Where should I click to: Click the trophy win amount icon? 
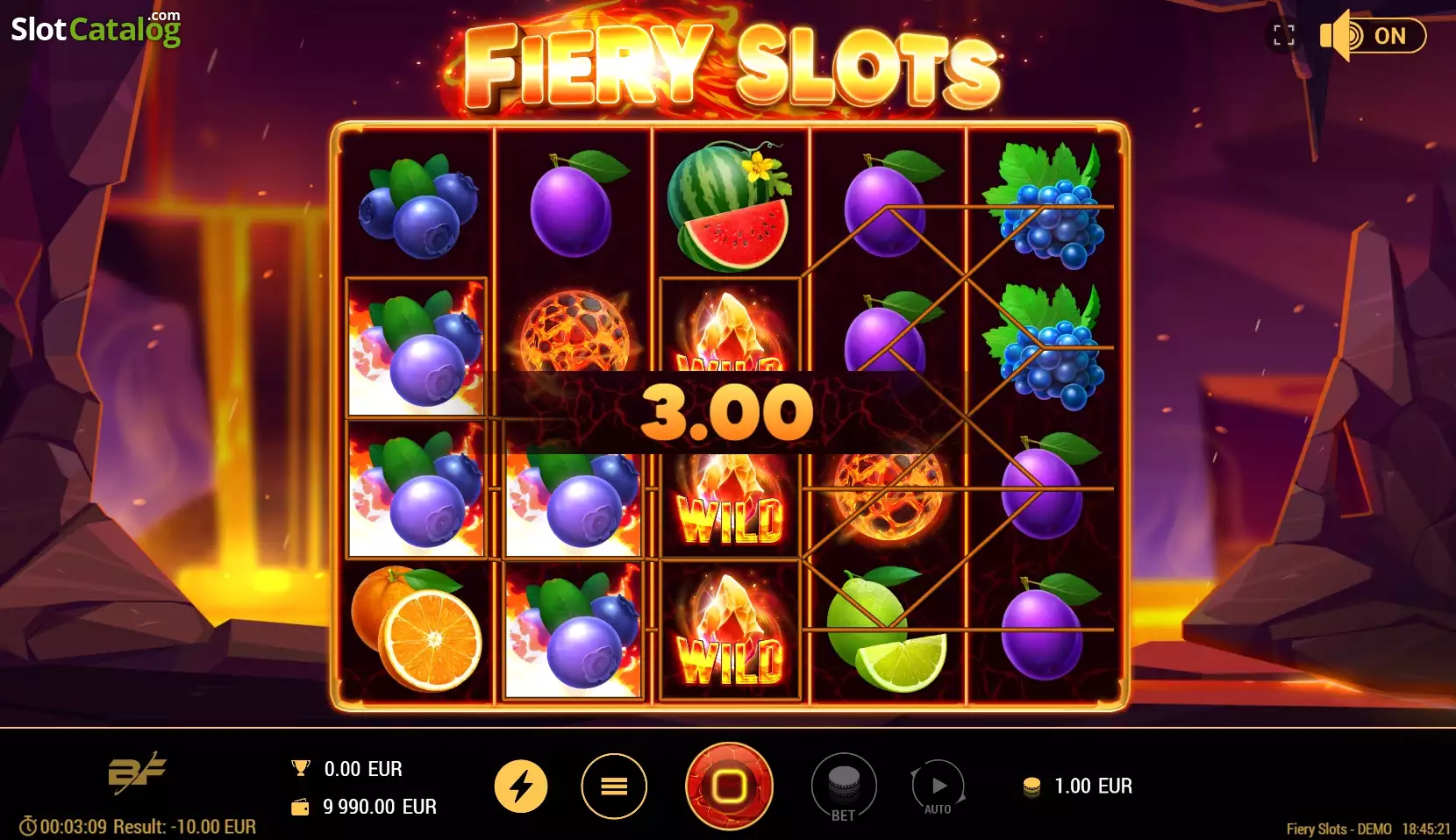click(301, 768)
